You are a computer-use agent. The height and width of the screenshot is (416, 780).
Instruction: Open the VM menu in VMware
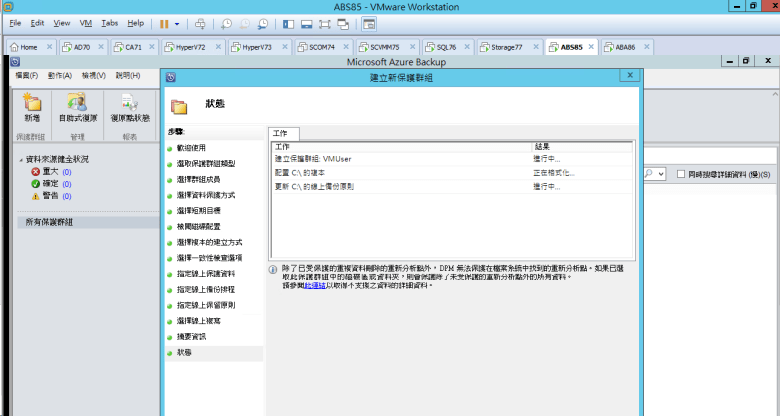tap(86, 23)
